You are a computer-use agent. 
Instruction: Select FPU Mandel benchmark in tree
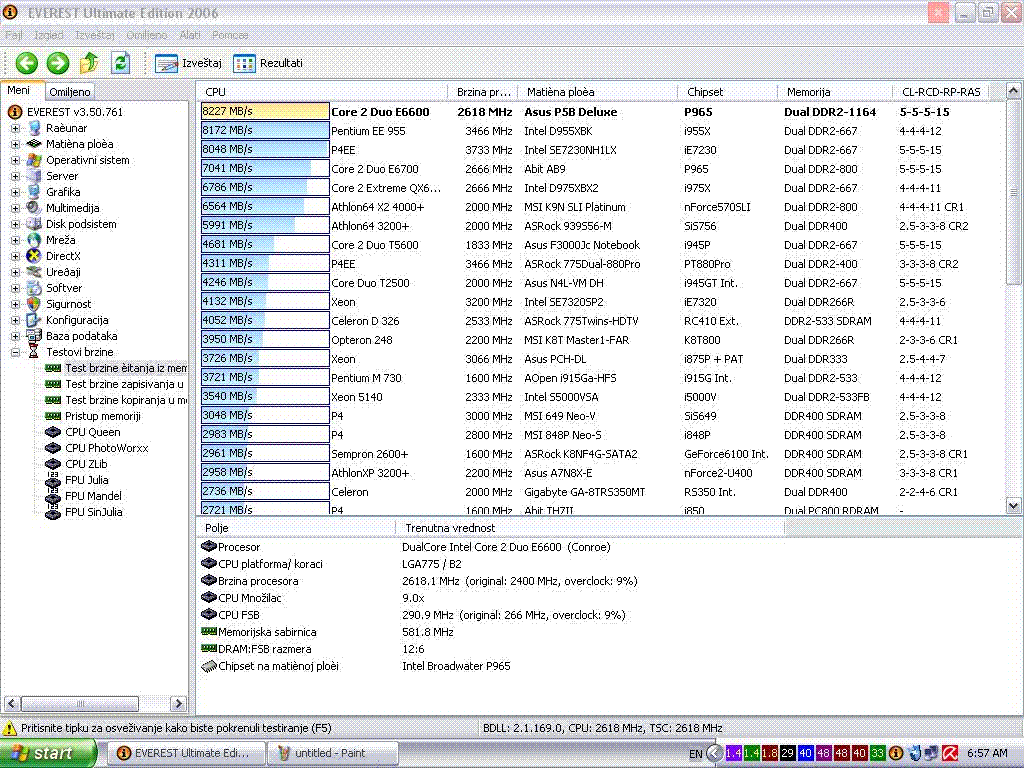pos(92,496)
